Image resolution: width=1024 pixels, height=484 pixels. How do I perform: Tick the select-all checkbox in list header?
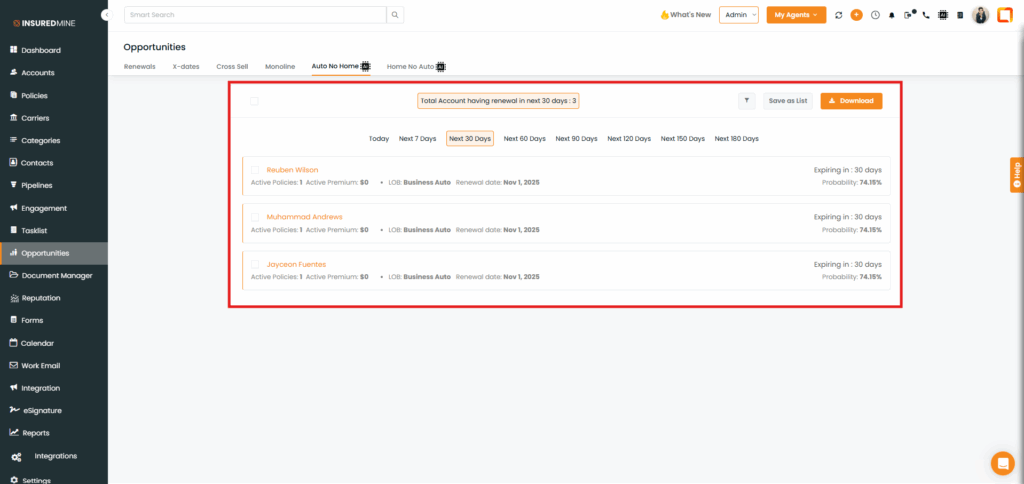pos(254,101)
